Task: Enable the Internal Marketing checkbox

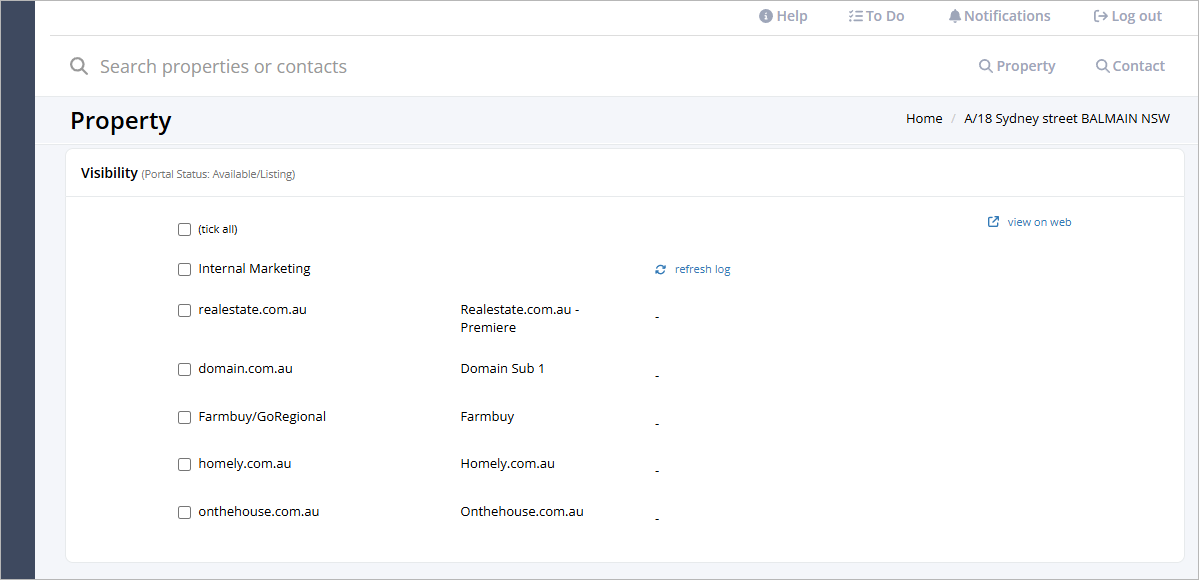Action: click(184, 269)
